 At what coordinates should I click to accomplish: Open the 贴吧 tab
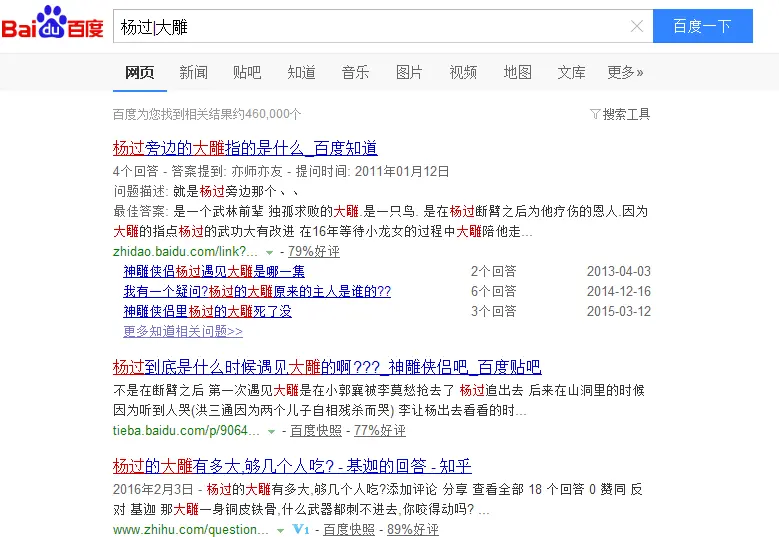point(247,73)
